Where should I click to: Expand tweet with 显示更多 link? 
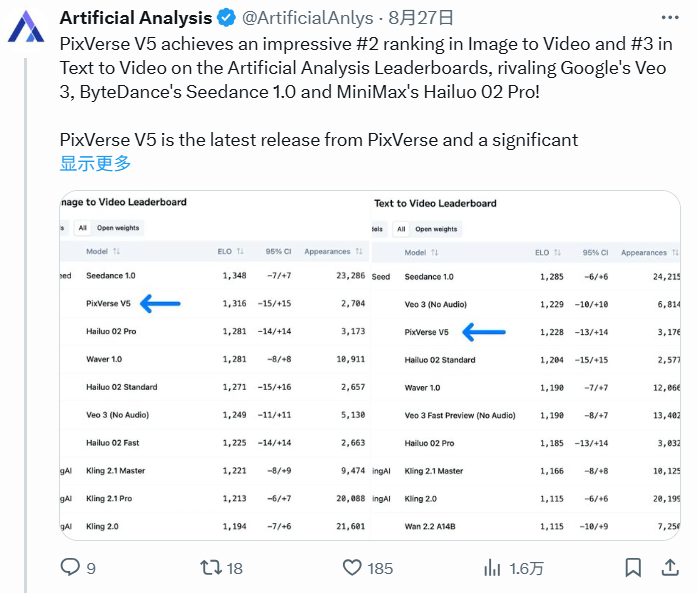tap(95, 163)
